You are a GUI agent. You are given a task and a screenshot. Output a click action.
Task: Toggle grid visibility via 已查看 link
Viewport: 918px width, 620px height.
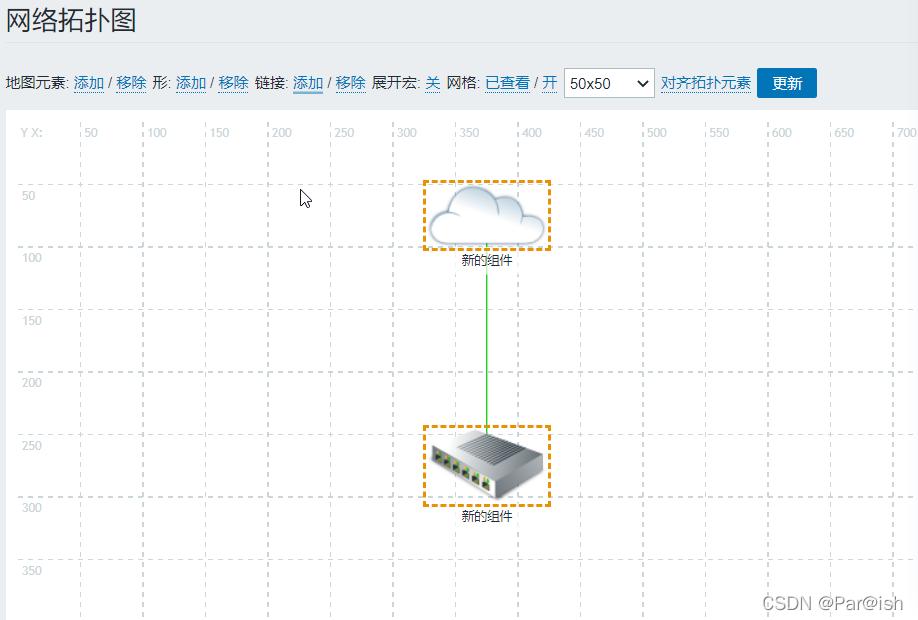(x=508, y=83)
